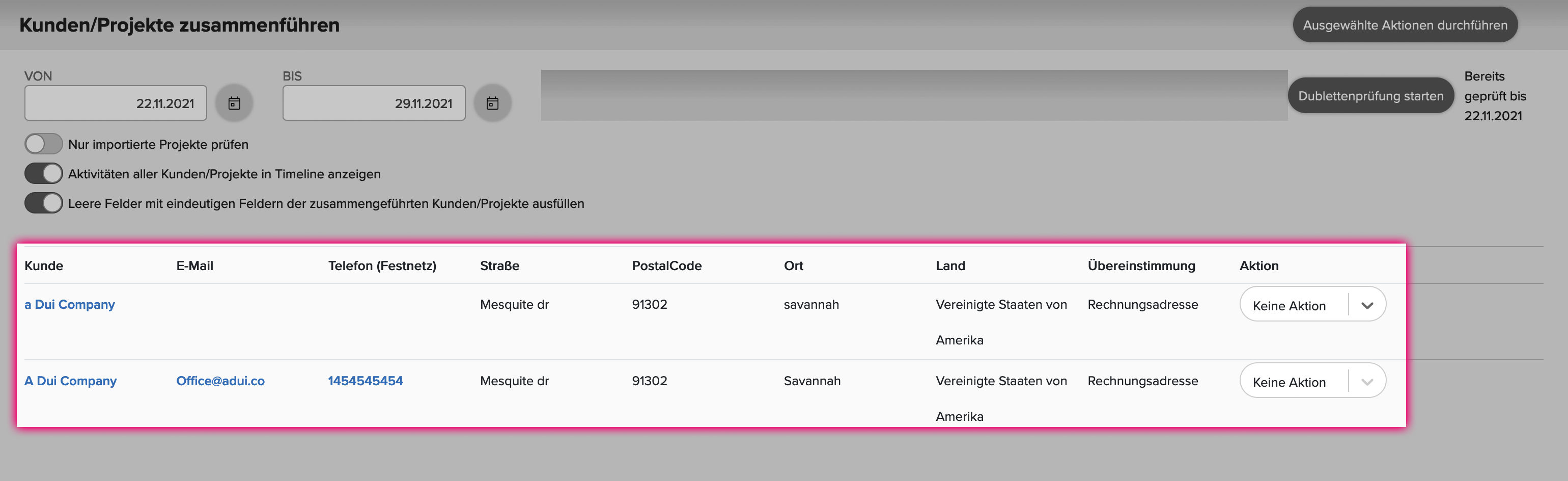This screenshot has width=1568, height=481.
Task: Click the 'Übereinstimmung' column header
Action: [1141, 265]
